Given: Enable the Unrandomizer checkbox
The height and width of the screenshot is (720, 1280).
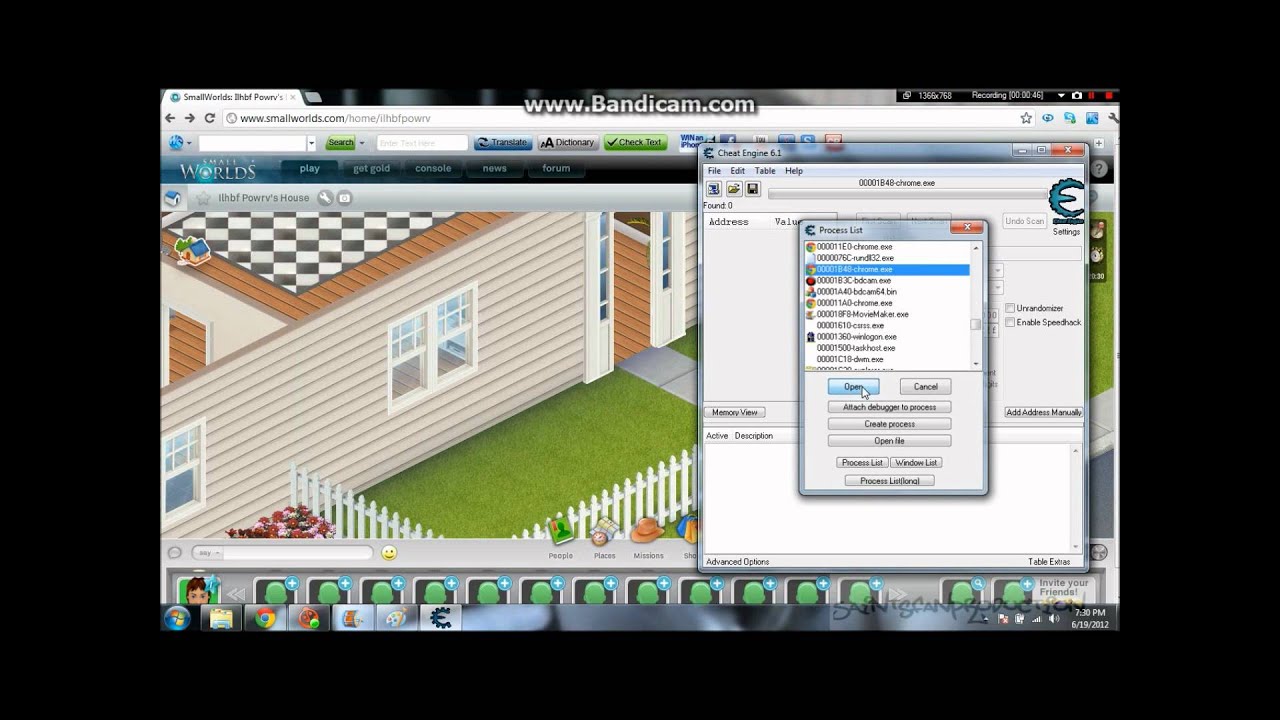Looking at the screenshot, I should pyautogui.click(x=1010, y=308).
